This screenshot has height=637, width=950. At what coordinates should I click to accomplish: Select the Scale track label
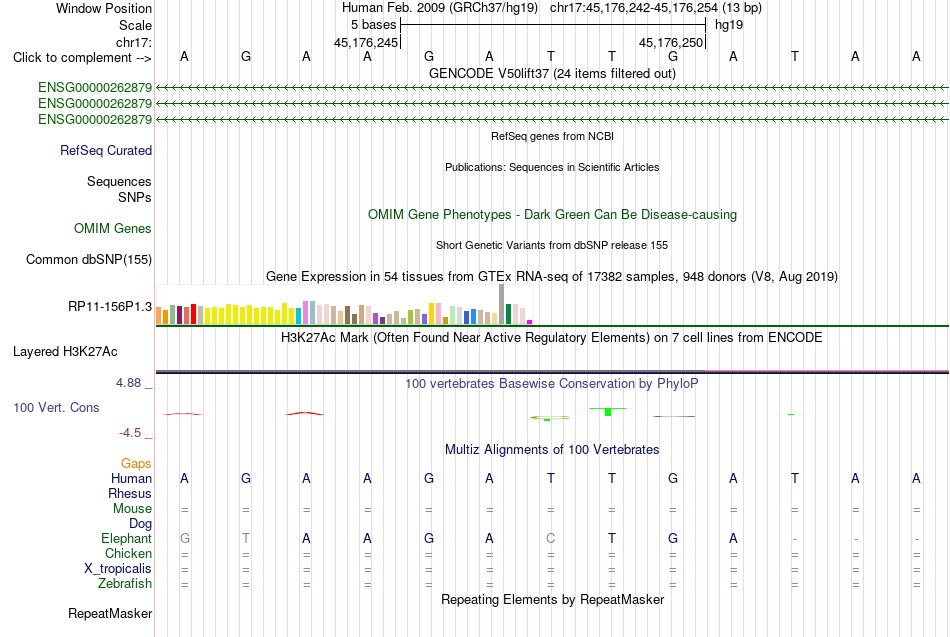point(135,25)
